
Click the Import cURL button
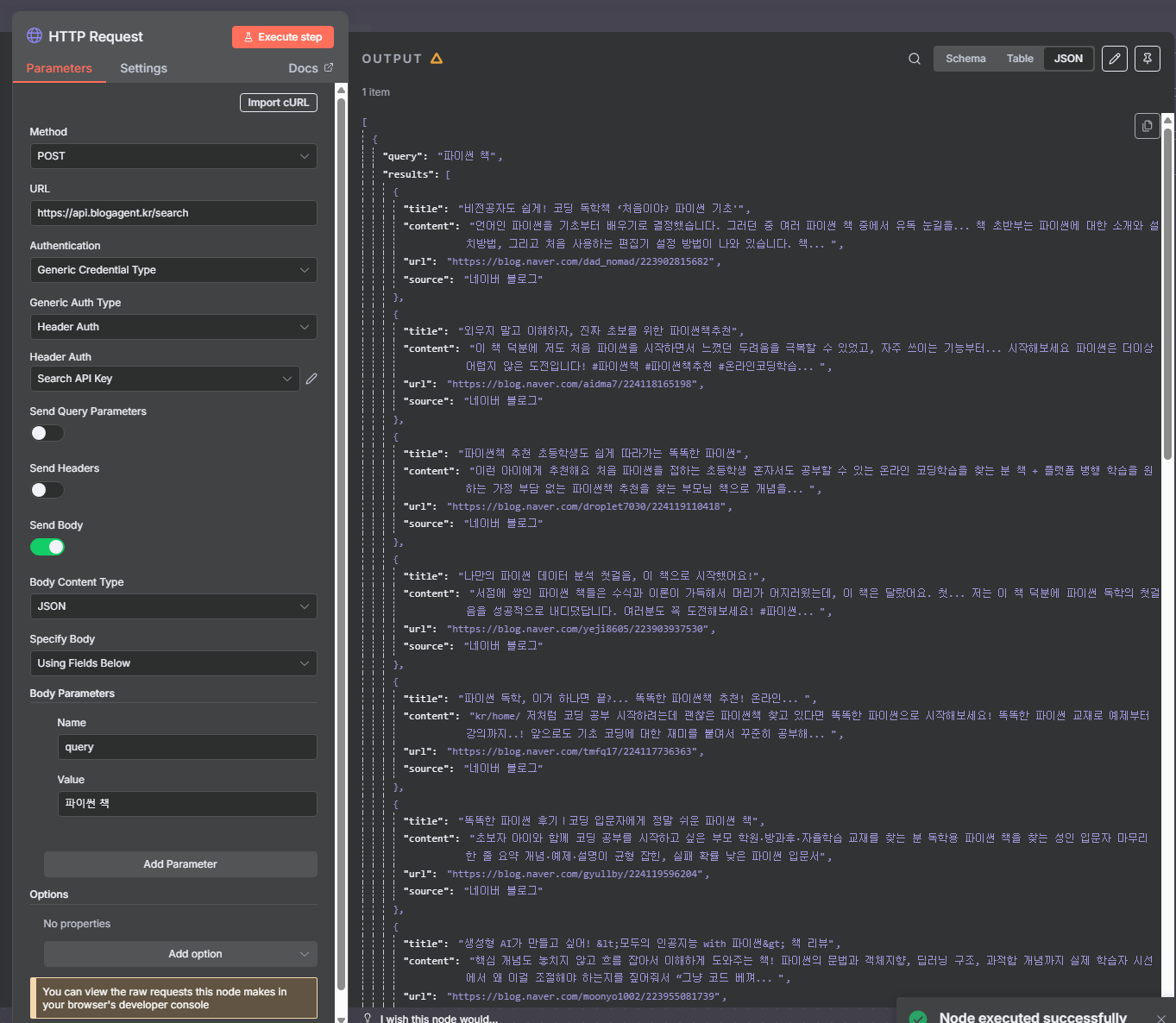[x=278, y=103]
